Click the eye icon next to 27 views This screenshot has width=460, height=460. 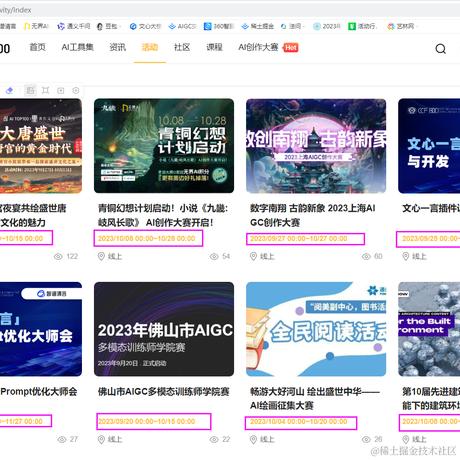[x=62, y=439]
